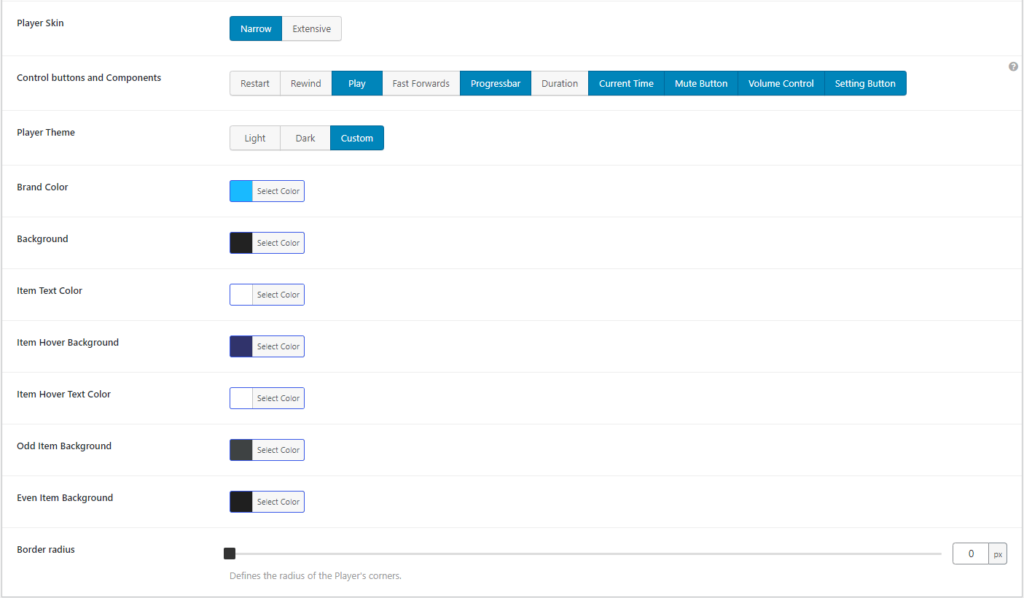Switch to the Extensive player skin
Screen dimensions: 1024x598
(x=311, y=28)
